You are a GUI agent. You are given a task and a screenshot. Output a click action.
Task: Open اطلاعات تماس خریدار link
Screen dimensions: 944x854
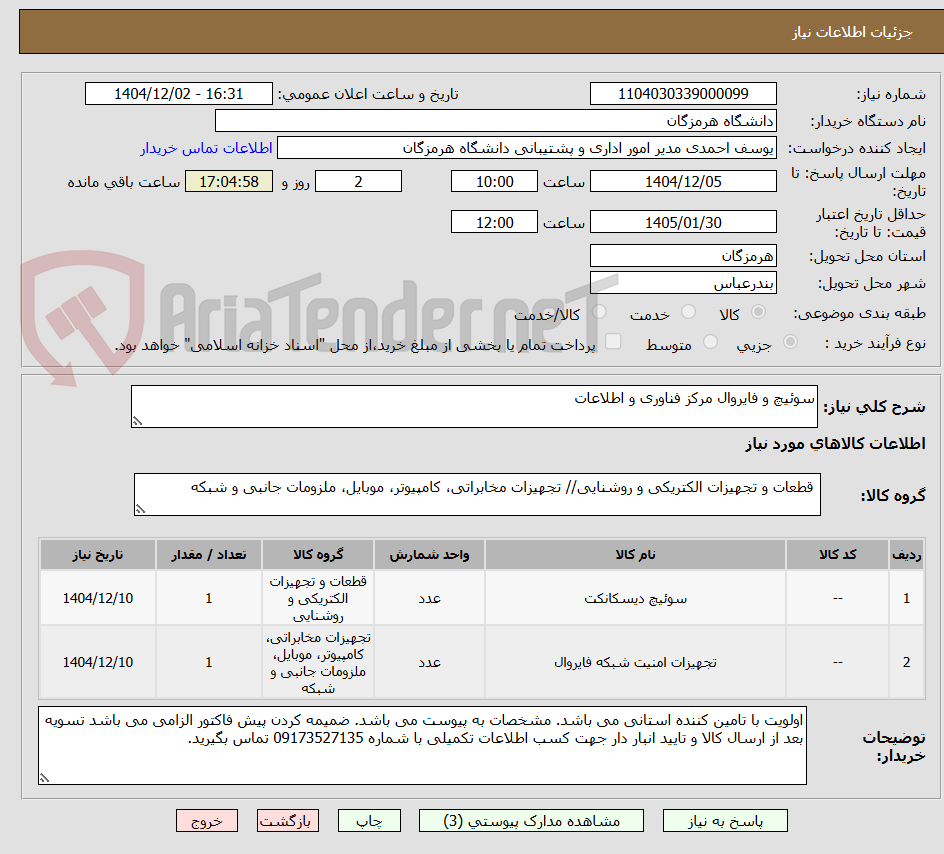tap(206, 148)
